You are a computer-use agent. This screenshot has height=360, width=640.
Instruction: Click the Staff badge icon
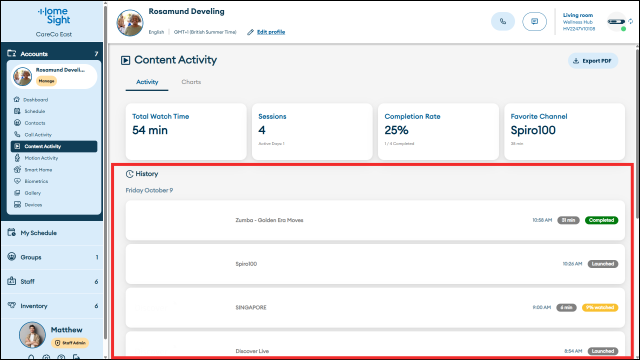pyautogui.click(x=11, y=281)
